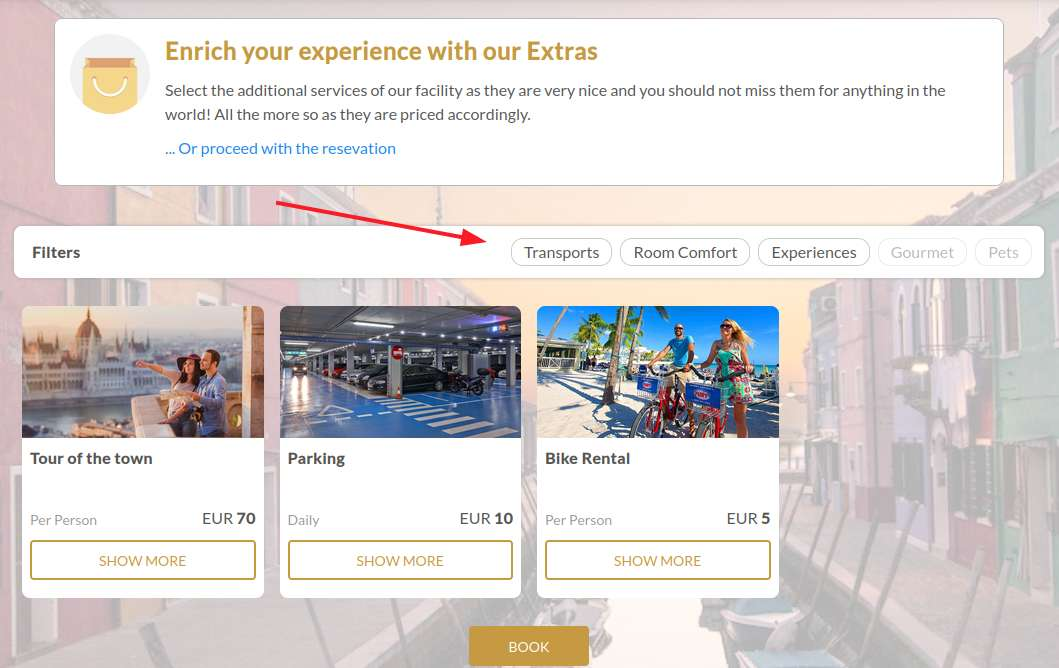Enable the Experiences filter chip

click(x=814, y=252)
